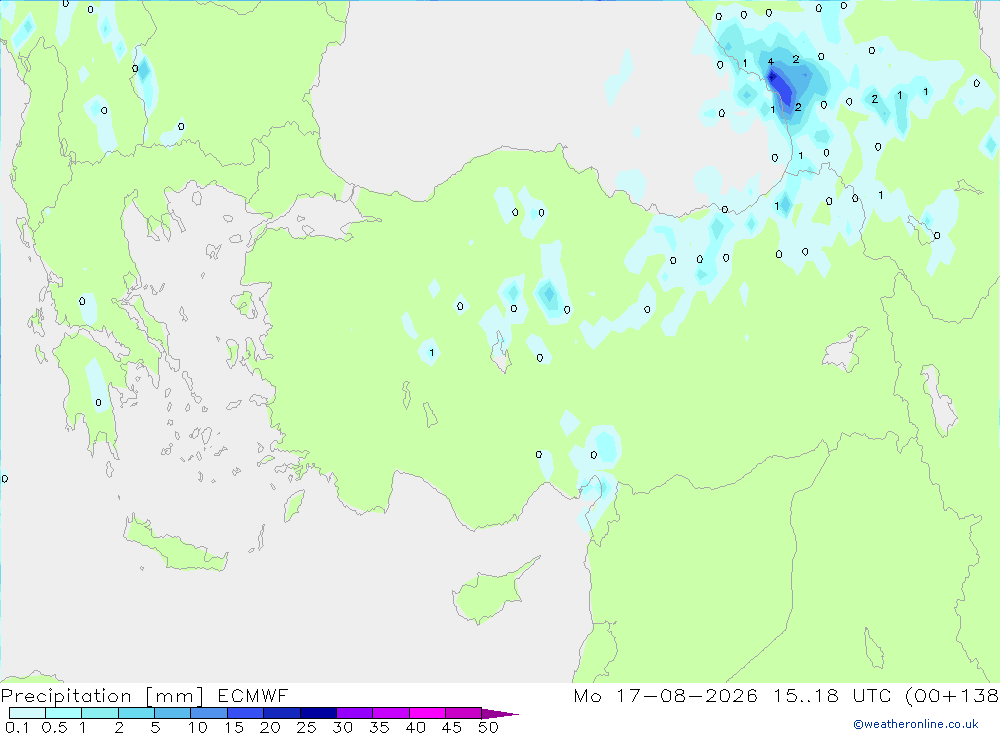Click the "4" precipitation value on the map
The image size is (1000, 733).
[770, 62]
